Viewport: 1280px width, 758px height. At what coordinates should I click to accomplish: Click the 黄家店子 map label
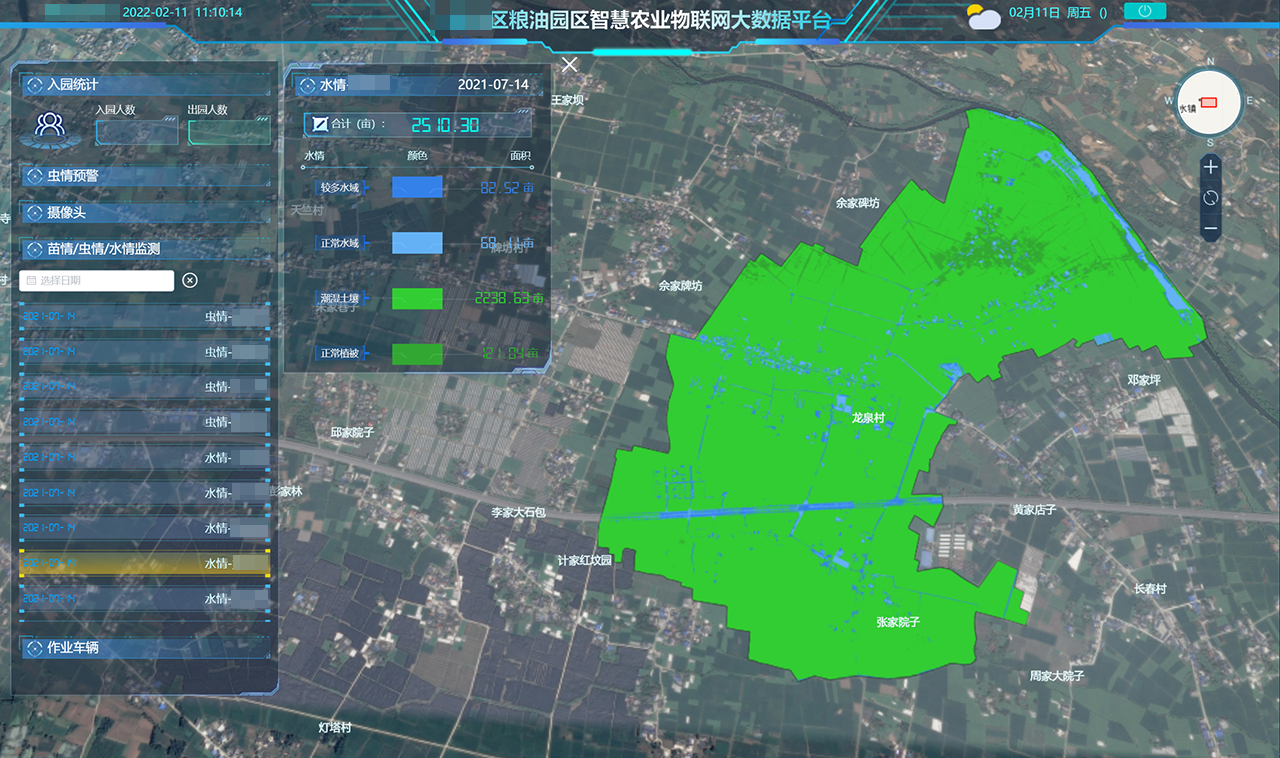[x=1033, y=510]
